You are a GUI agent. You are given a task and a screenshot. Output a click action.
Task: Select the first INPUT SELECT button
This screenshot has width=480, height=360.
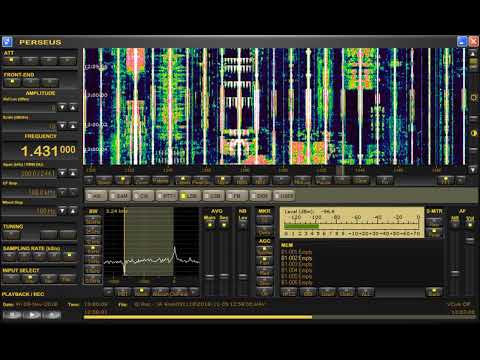coord(11,278)
